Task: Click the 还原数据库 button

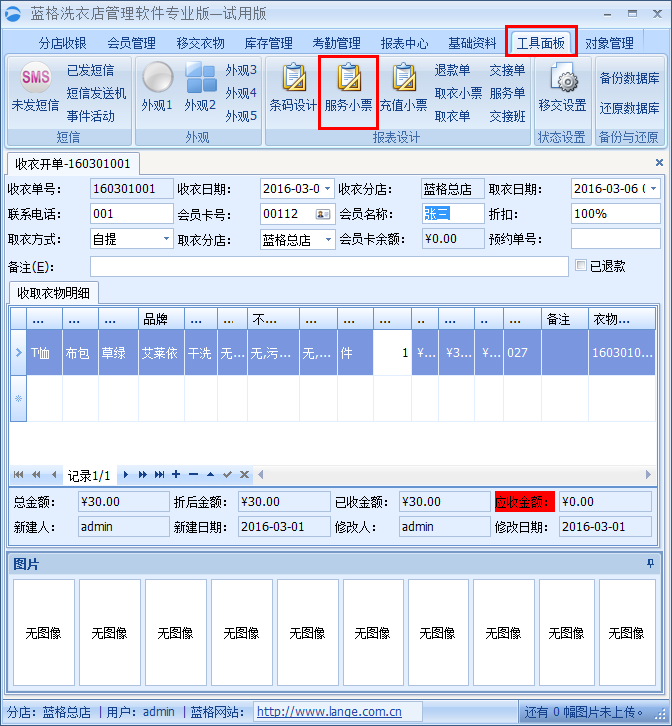Action: [629, 108]
